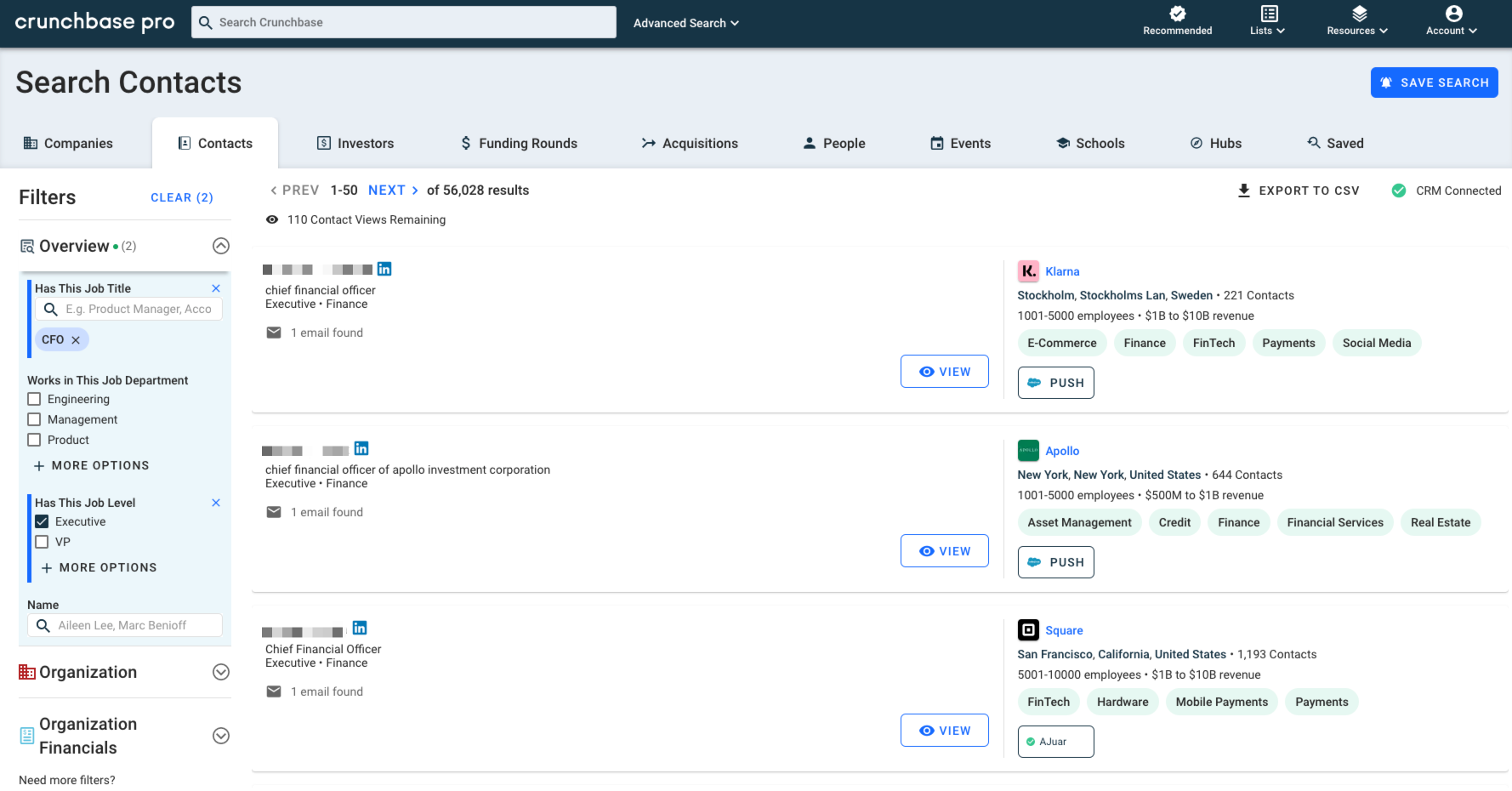
Task: Open the Schools tab
Action: point(1090,143)
